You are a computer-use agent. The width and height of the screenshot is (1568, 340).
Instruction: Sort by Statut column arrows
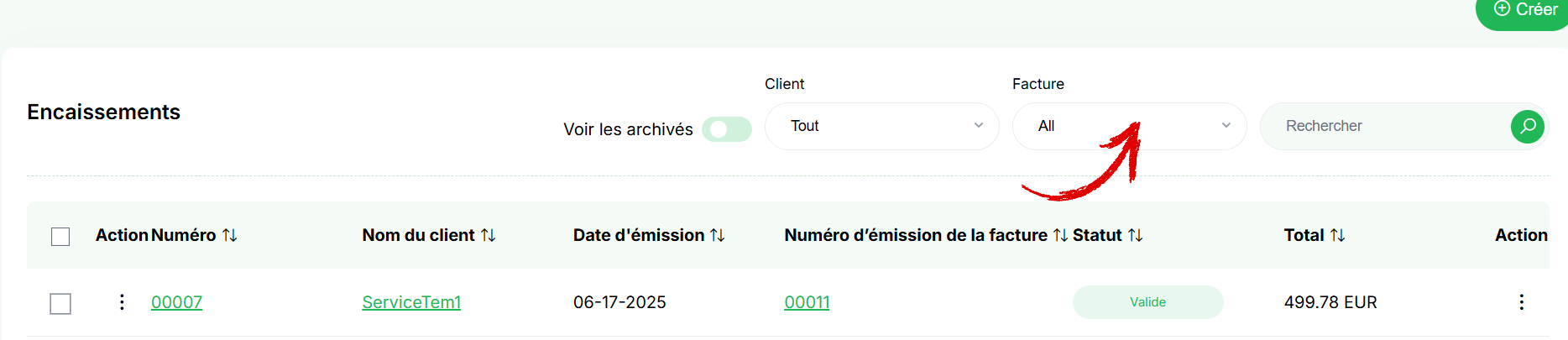(1136, 236)
